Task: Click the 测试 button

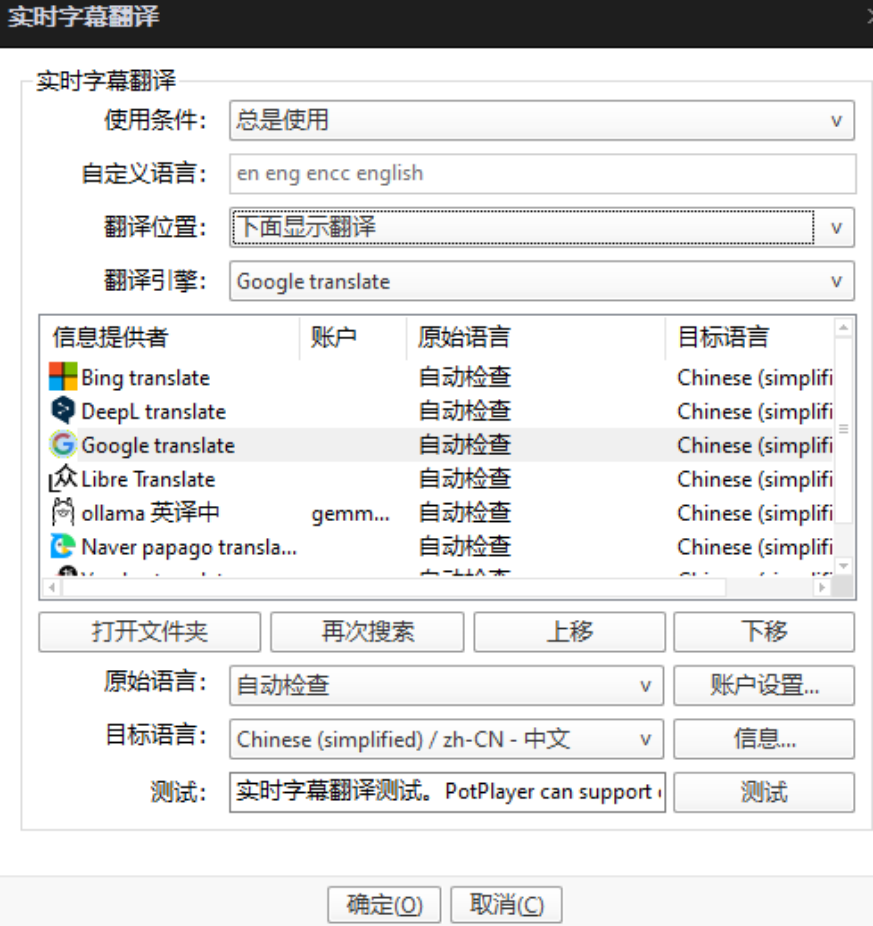Action: [764, 792]
